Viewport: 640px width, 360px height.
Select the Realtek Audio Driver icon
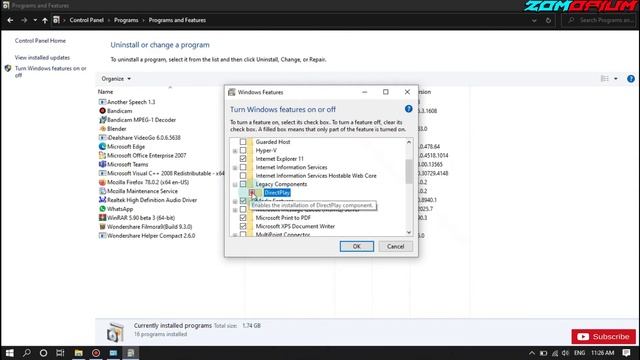pos(102,200)
